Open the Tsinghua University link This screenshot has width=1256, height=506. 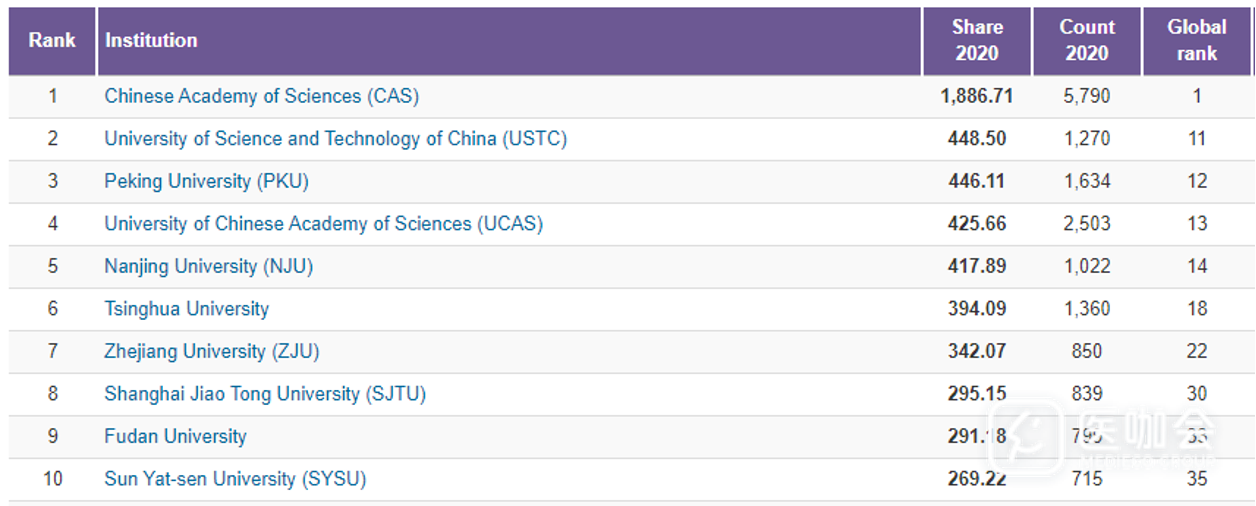click(x=186, y=309)
